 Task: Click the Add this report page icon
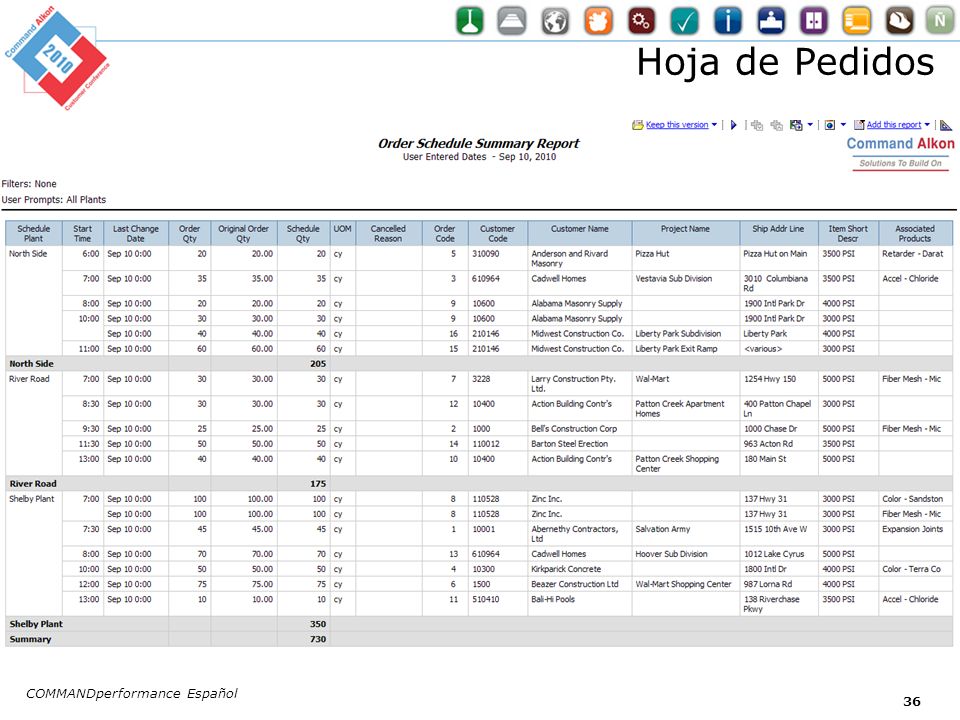[860, 125]
